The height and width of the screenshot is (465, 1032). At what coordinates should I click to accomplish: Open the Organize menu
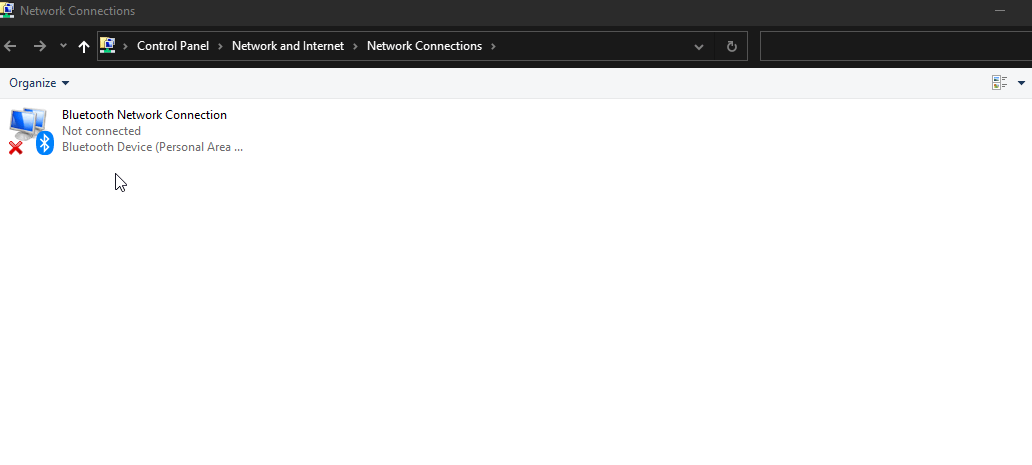click(x=39, y=83)
